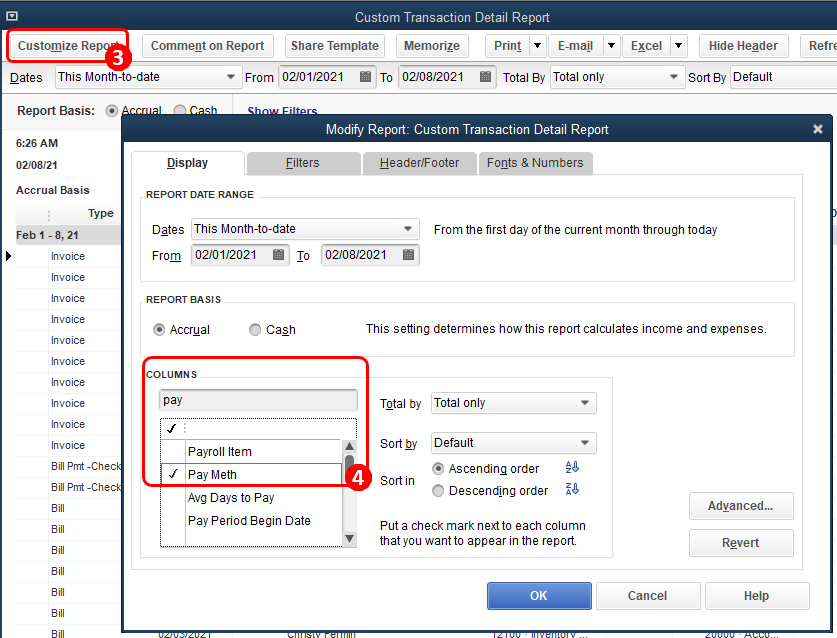Expand the Excel button arrow
Image resolution: width=837 pixels, height=638 pixels.
(x=678, y=46)
